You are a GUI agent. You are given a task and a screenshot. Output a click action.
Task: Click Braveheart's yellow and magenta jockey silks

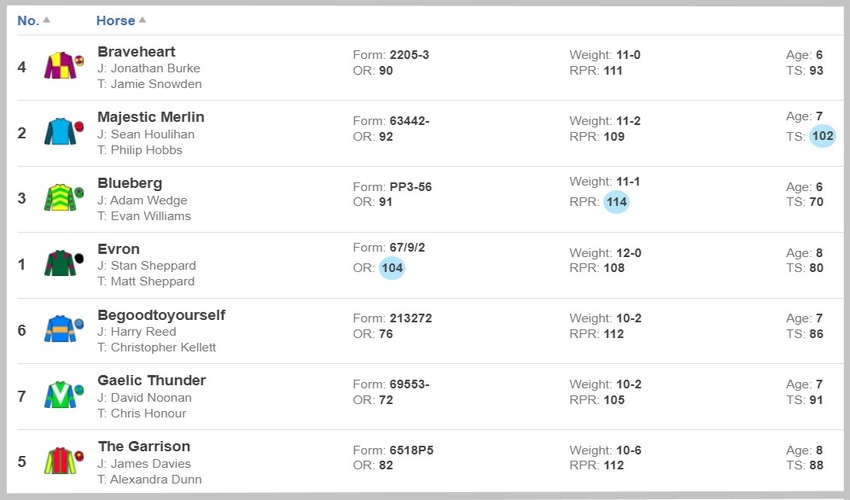pyautogui.click(x=64, y=66)
